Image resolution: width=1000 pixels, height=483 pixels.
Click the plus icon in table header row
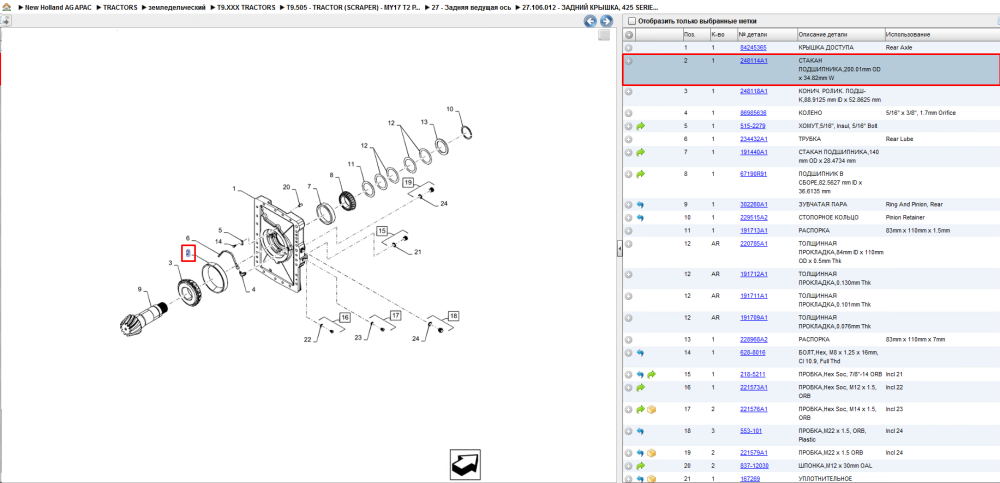pos(629,34)
